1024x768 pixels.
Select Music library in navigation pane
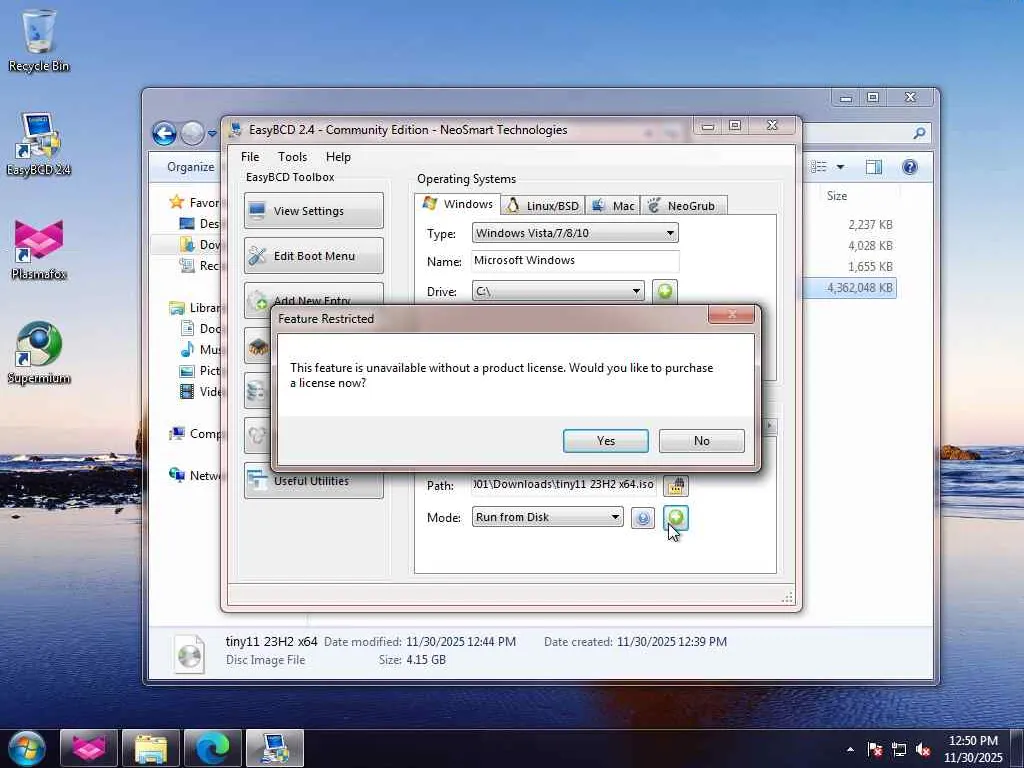[x=201, y=349]
